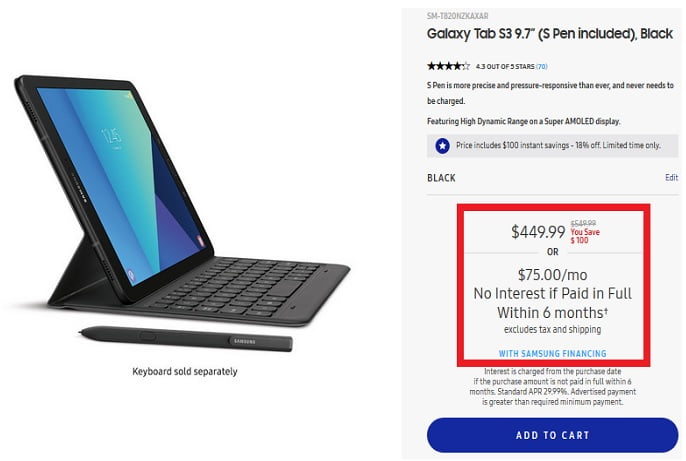
Task: Click the crossed-out original price
Action: (x=583, y=224)
